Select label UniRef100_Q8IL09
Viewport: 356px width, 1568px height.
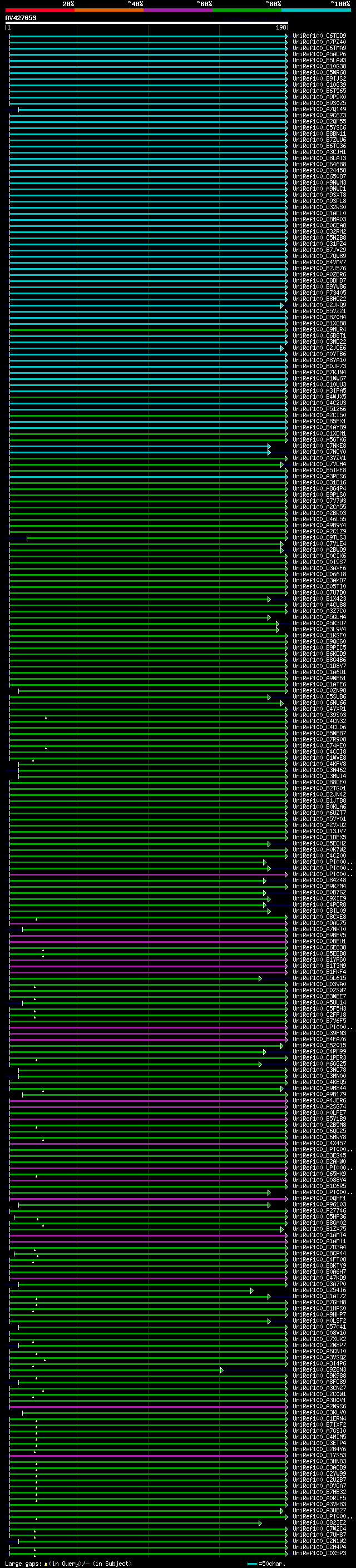click(319, 911)
